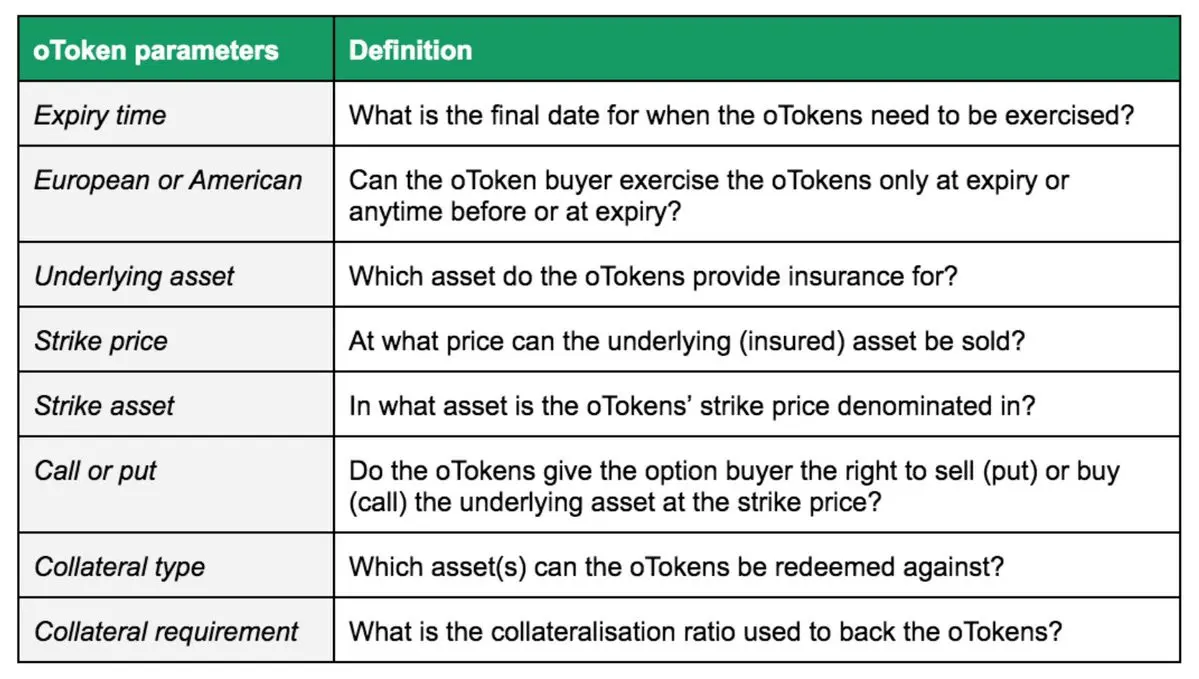This screenshot has width=1199, height=679.
Task: Click the 'redeemed against' definition text
Action: point(676,567)
